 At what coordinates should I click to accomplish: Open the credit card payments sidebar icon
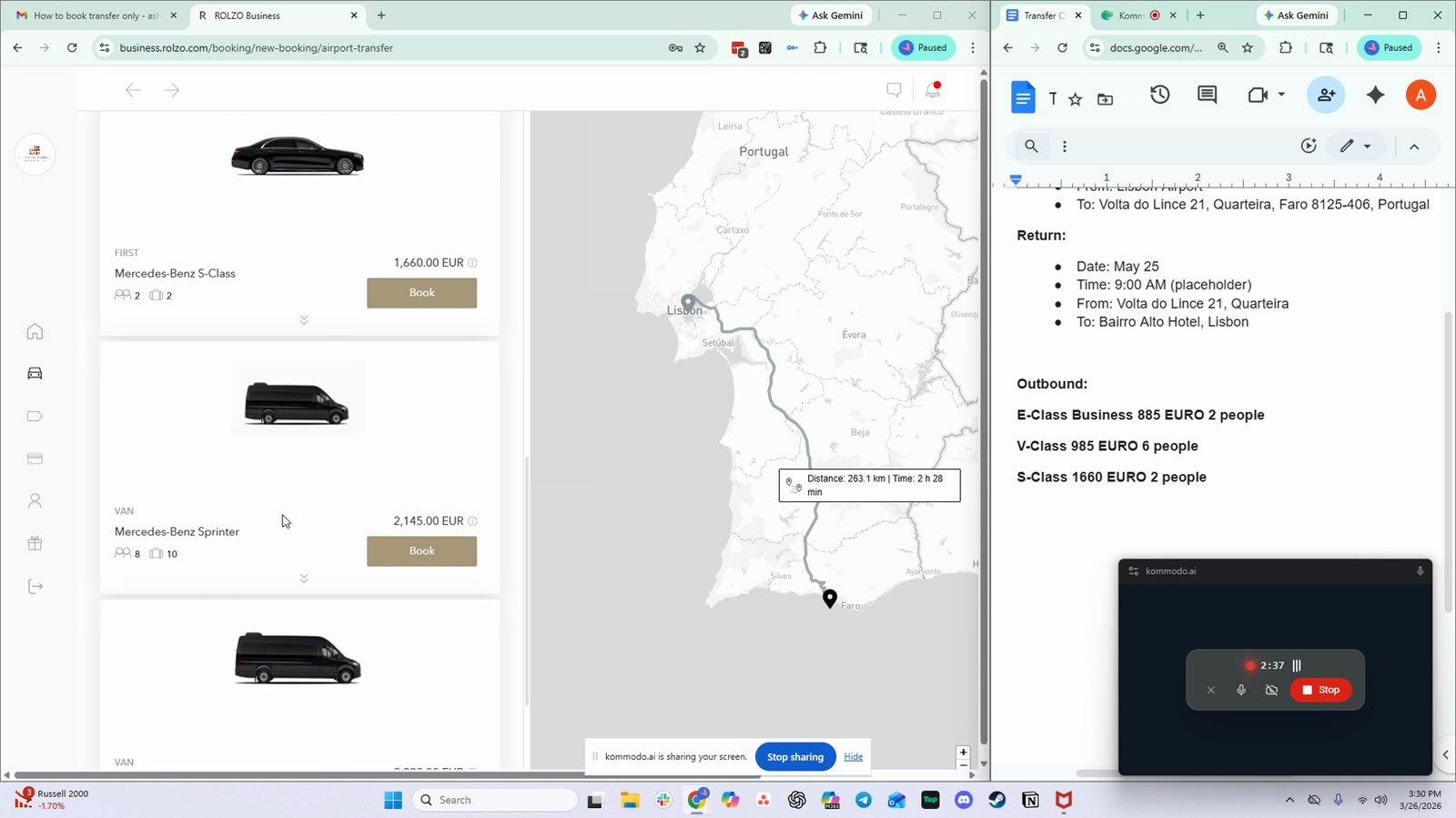tap(35, 459)
